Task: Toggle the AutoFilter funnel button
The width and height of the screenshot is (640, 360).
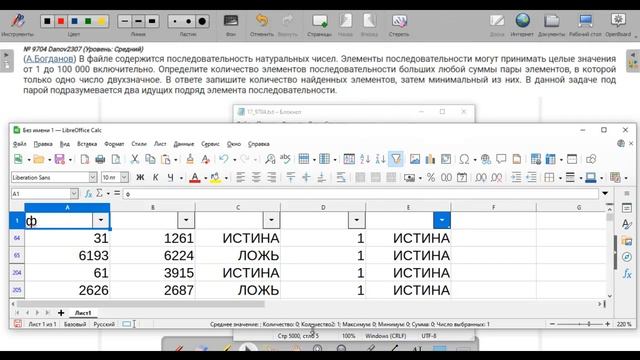Action: [396, 159]
